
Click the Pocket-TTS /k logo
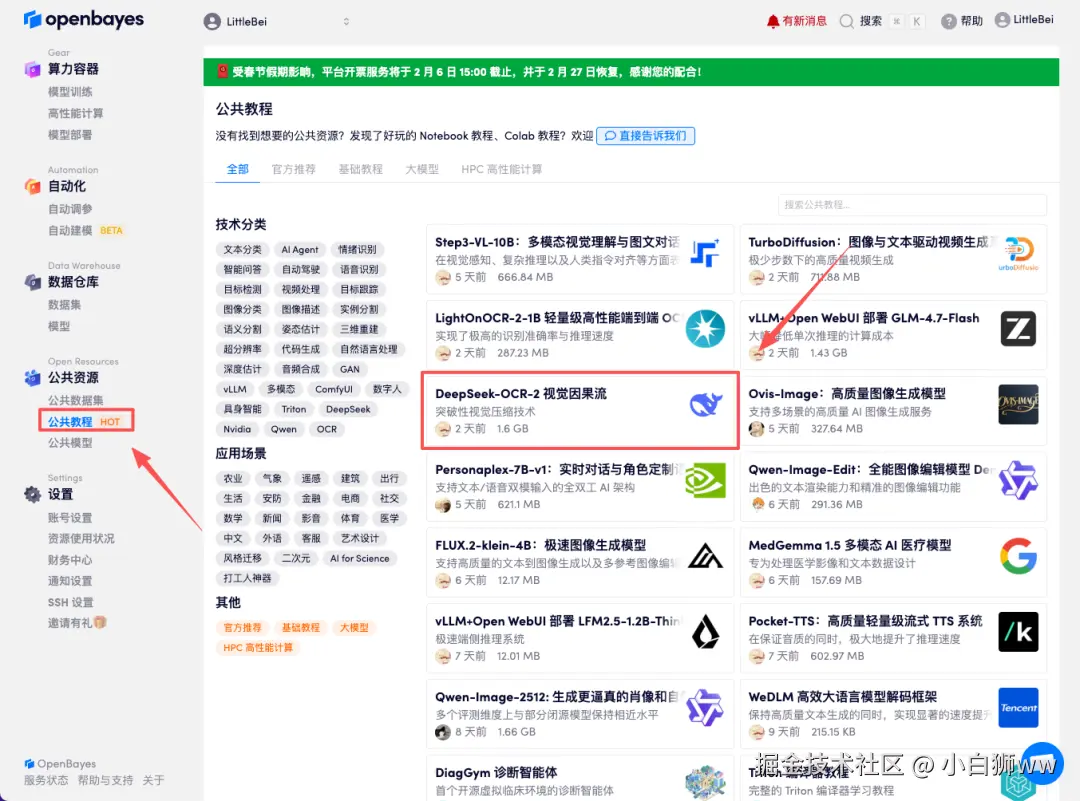pyautogui.click(x=1018, y=632)
